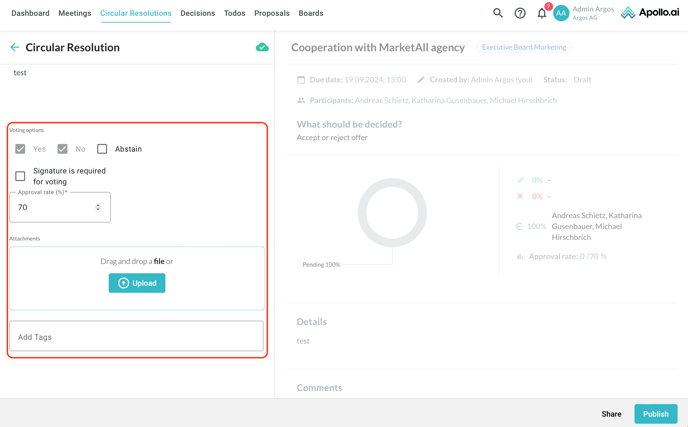
Task: Click the back arrow beside Circular Resolution
Action: [15, 47]
